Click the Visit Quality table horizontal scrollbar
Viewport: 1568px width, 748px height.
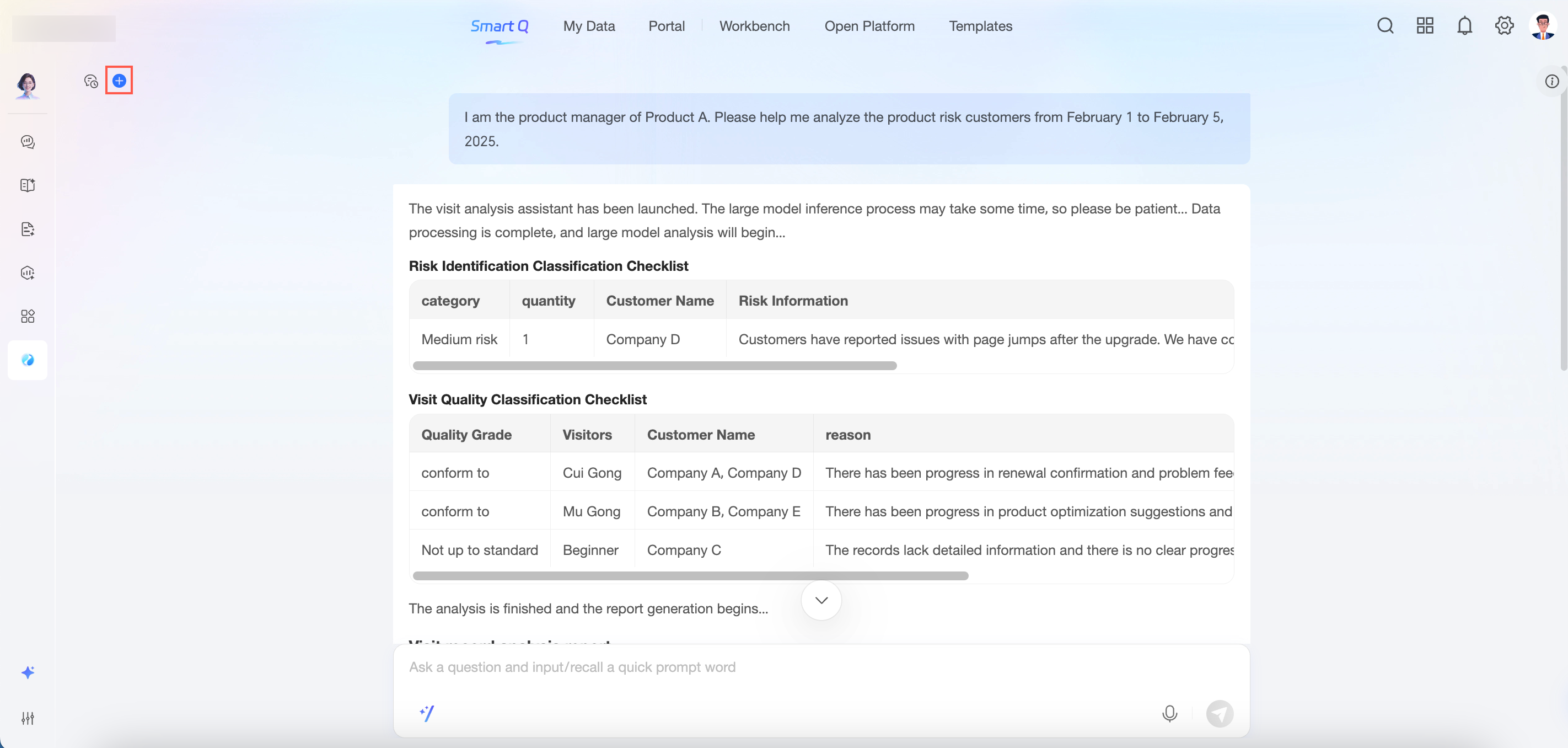(690, 576)
